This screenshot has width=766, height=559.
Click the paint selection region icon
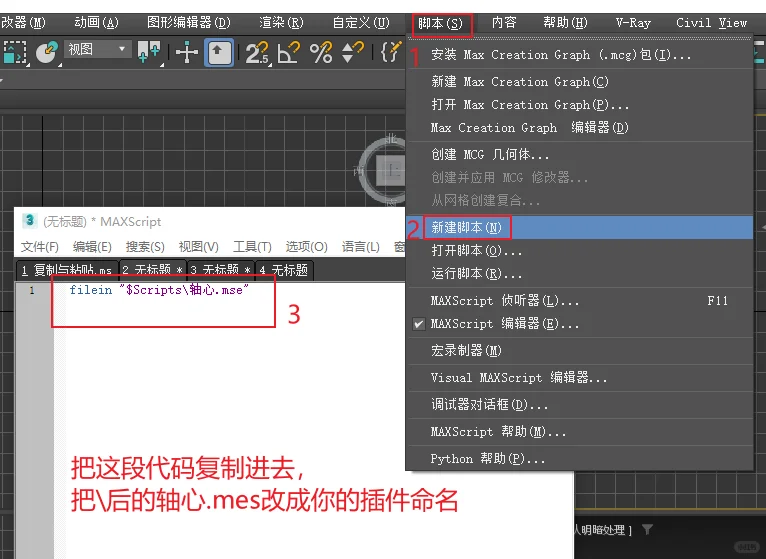point(47,52)
